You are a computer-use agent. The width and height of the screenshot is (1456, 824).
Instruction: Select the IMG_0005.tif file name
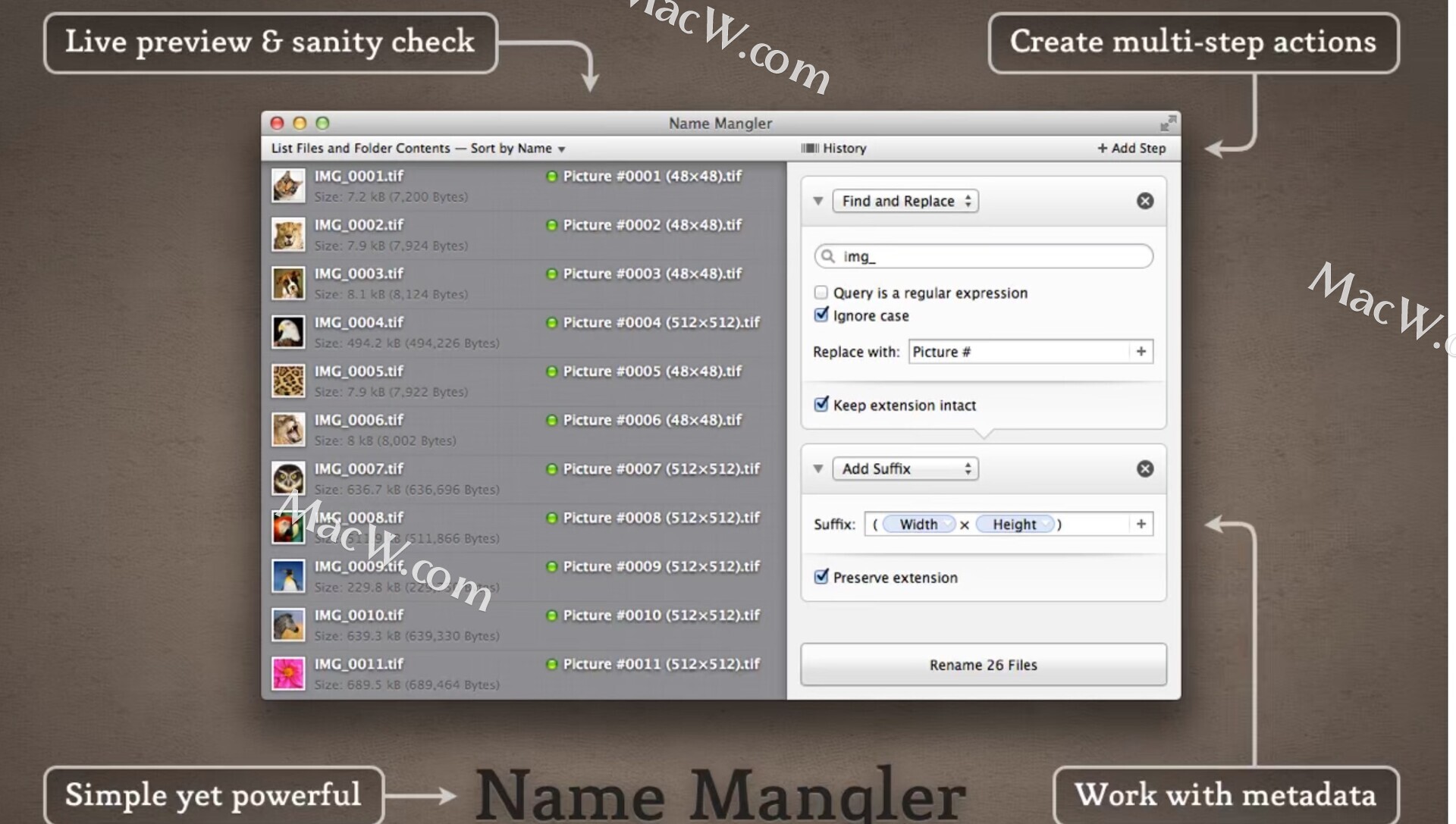pyautogui.click(x=359, y=371)
